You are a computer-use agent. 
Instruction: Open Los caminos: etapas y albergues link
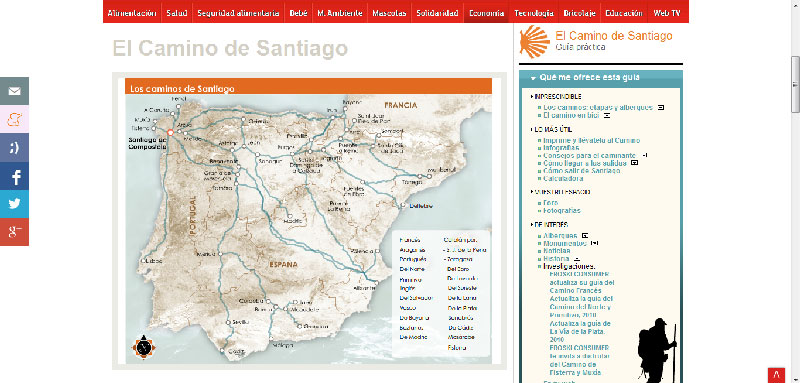pos(598,108)
